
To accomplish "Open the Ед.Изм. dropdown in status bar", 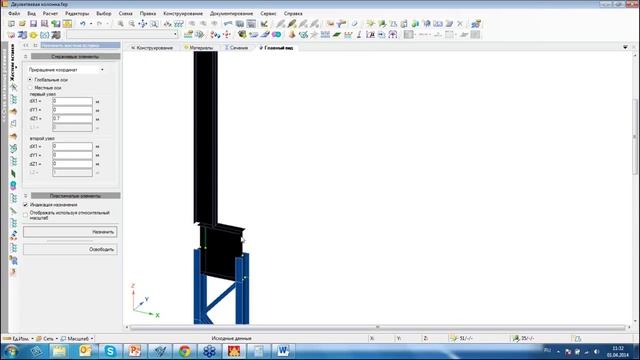I will (18, 338).
